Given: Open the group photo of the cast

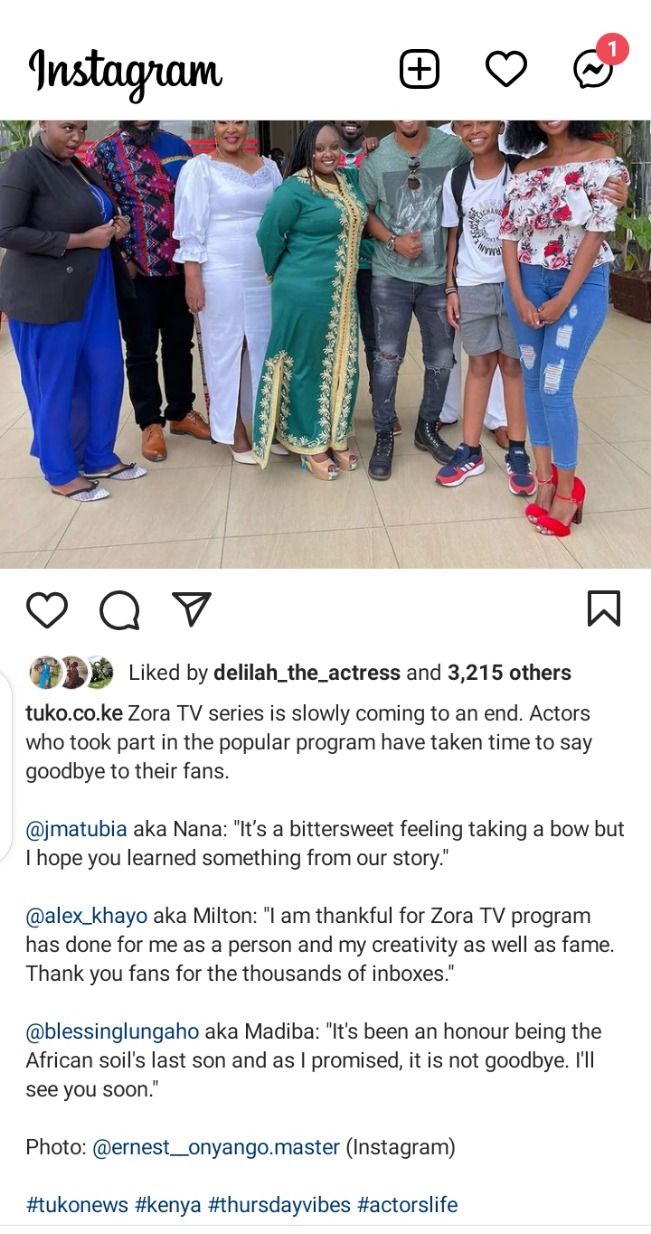Looking at the screenshot, I should tap(325, 344).
